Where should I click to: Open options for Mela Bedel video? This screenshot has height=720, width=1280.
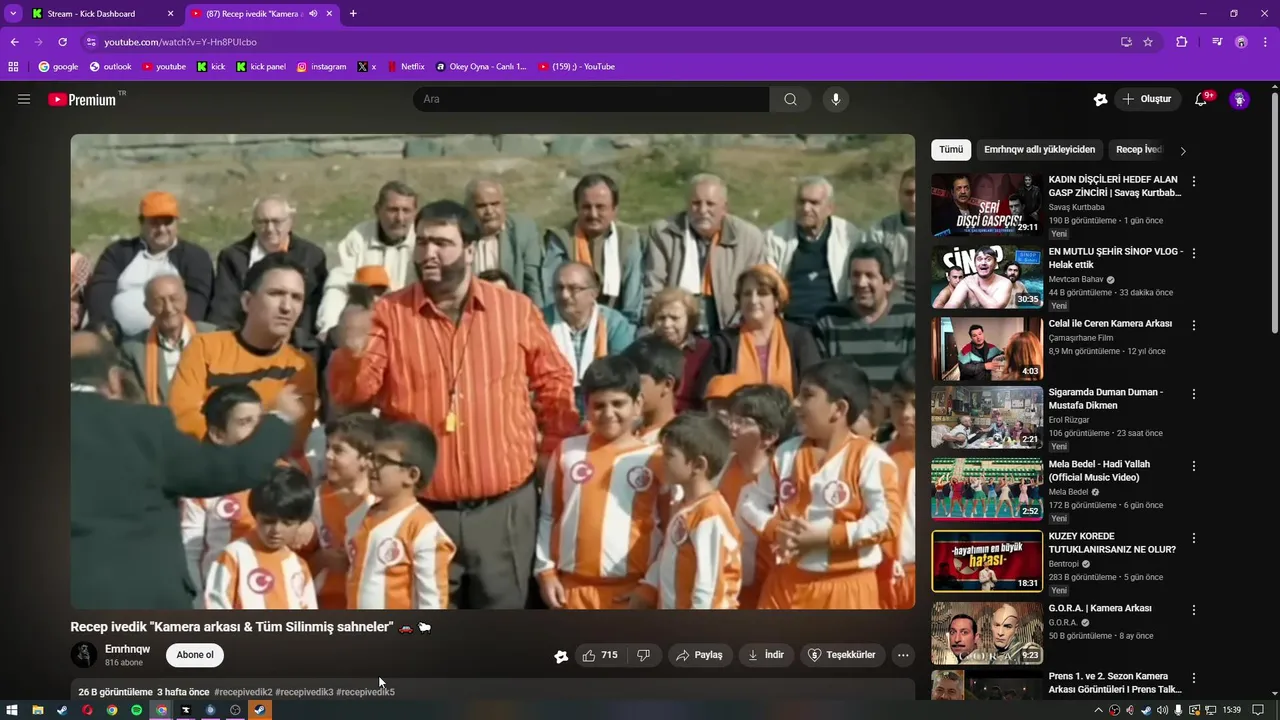pos(1193,466)
